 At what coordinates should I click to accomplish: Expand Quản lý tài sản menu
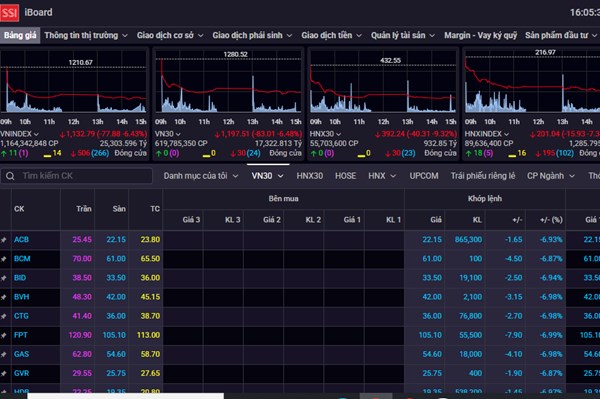pos(403,36)
